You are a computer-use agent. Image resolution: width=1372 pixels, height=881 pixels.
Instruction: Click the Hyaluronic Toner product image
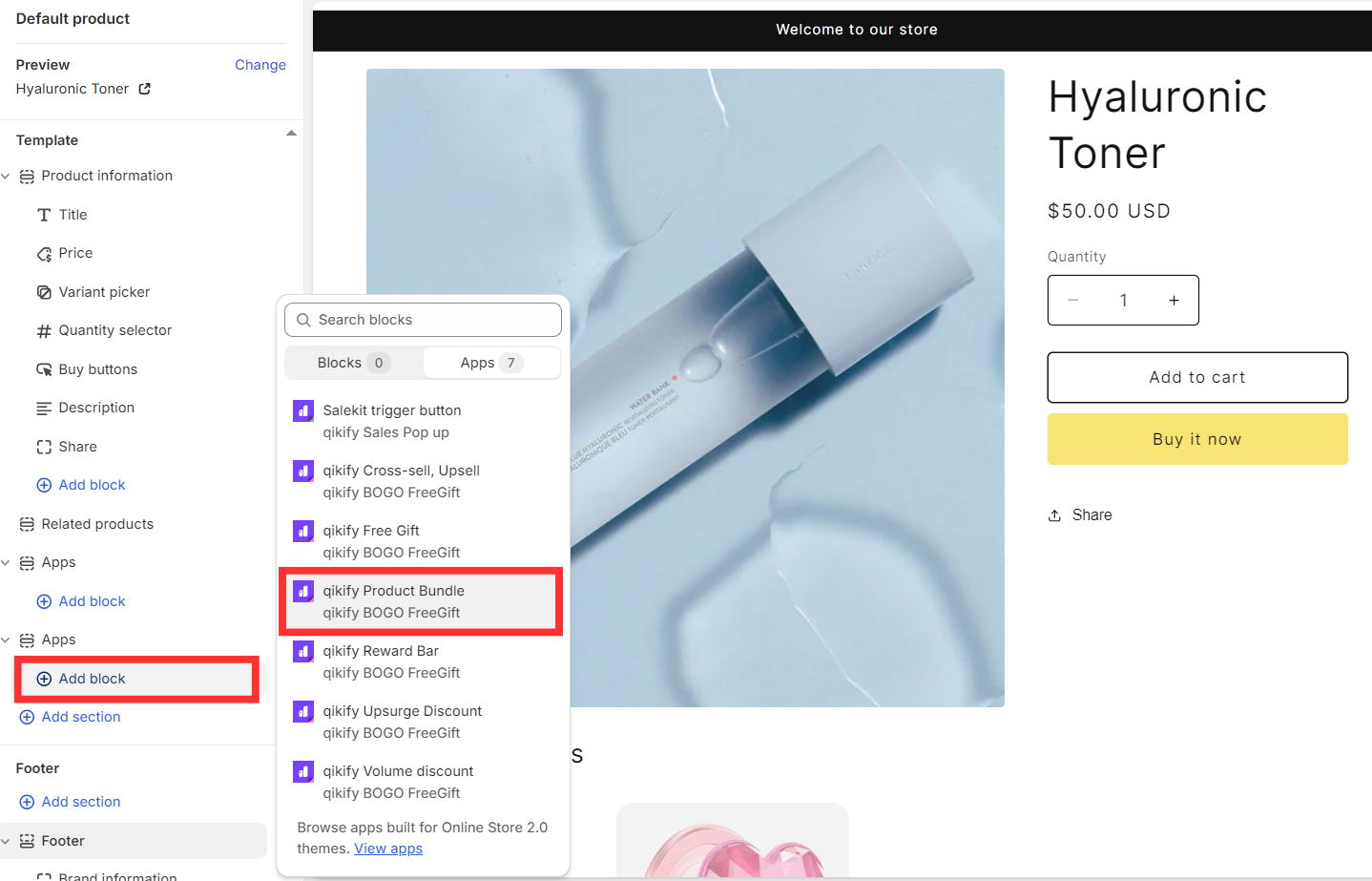(685, 388)
